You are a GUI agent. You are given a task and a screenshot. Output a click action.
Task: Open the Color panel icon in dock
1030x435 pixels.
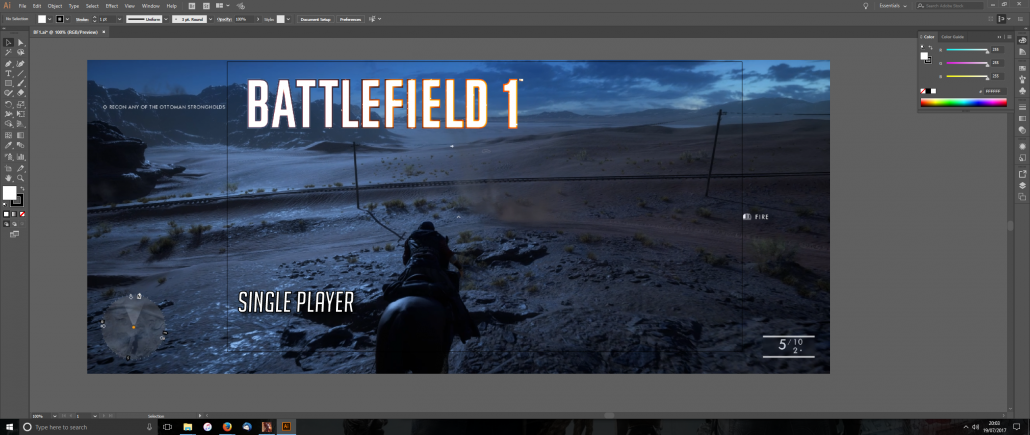pyautogui.click(x=1021, y=40)
